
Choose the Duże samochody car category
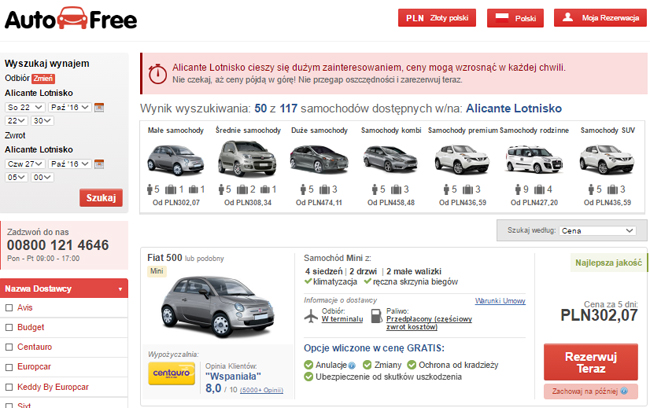tap(318, 158)
